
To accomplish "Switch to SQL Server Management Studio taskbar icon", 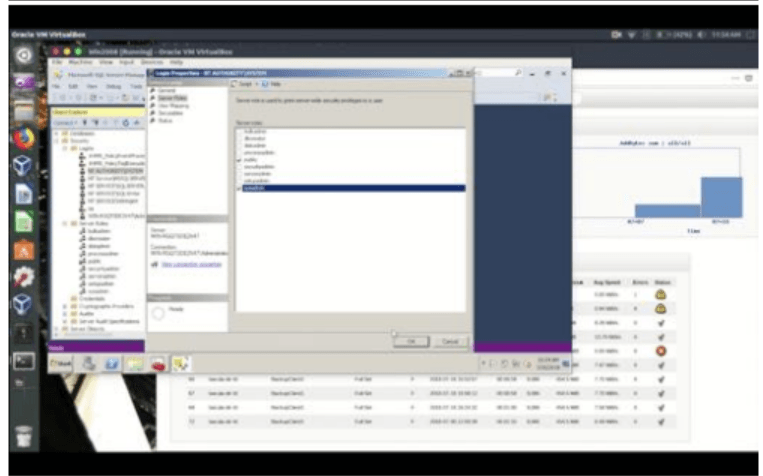I will pos(181,364).
